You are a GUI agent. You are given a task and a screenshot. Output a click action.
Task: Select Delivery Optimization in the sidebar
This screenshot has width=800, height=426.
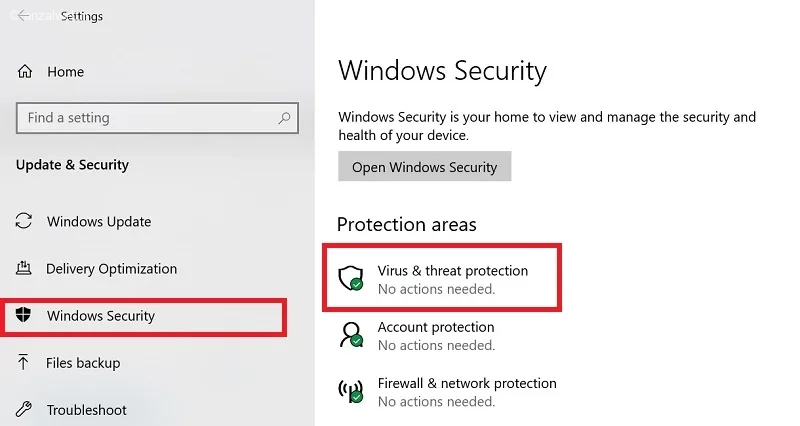coord(111,269)
